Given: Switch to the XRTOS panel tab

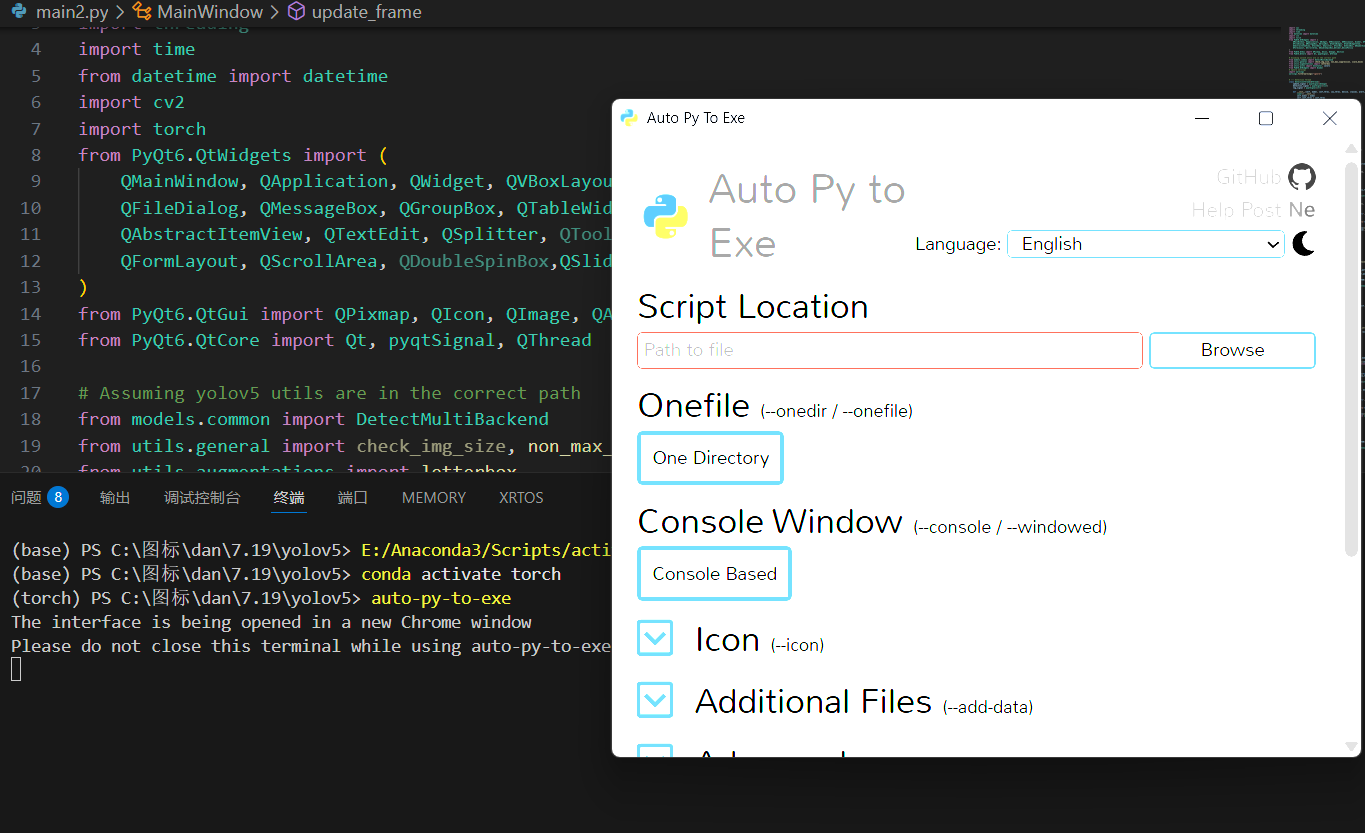Looking at the screenshot, I should (x=521, y=497).
